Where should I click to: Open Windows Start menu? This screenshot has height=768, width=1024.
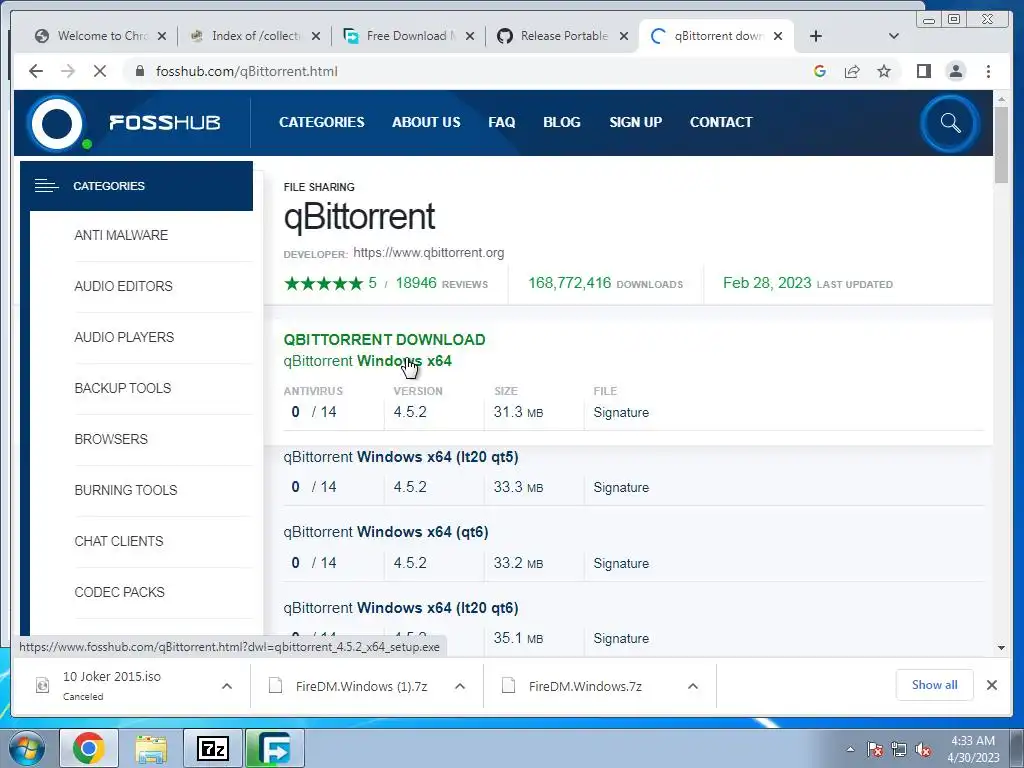pos(26,748)
